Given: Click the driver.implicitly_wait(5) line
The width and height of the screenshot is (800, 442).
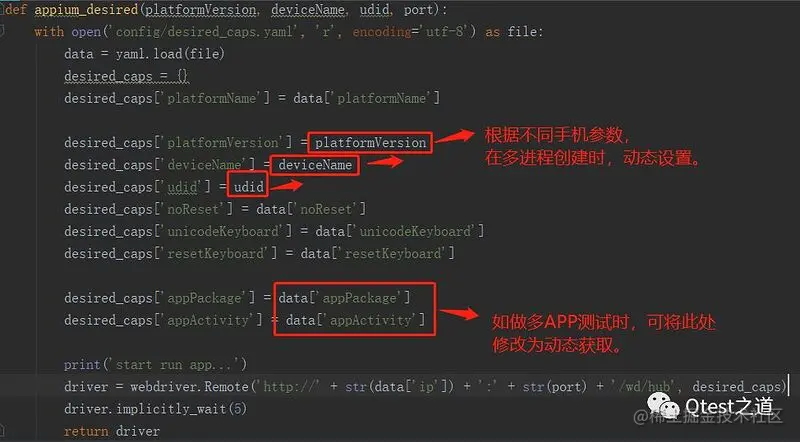Looking at the screenshot, I should click(156, 409).
